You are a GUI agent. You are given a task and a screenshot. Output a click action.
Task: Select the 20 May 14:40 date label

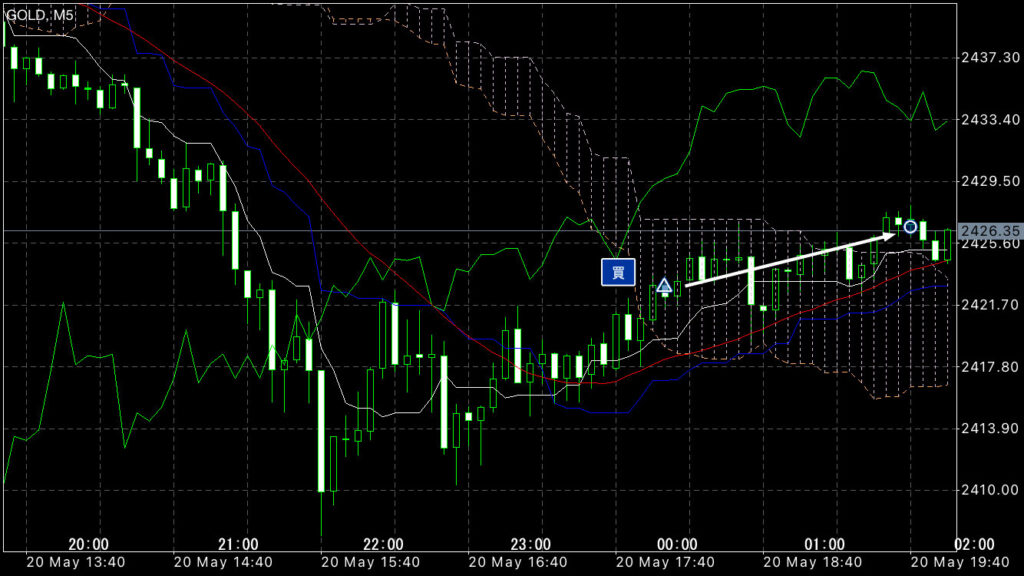point(223,562)
